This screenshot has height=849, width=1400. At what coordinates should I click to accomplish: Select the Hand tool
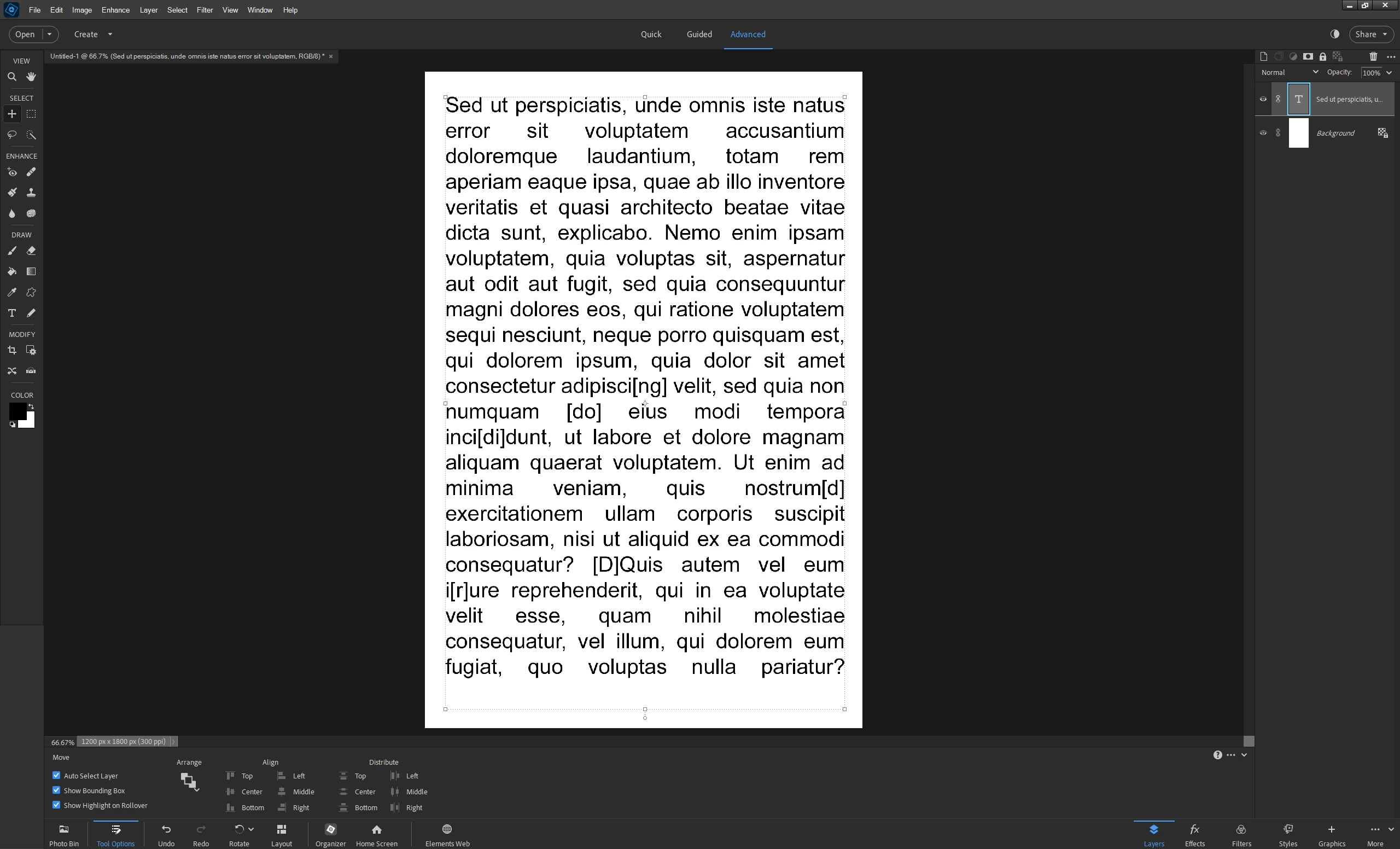(x=31, y=77)
